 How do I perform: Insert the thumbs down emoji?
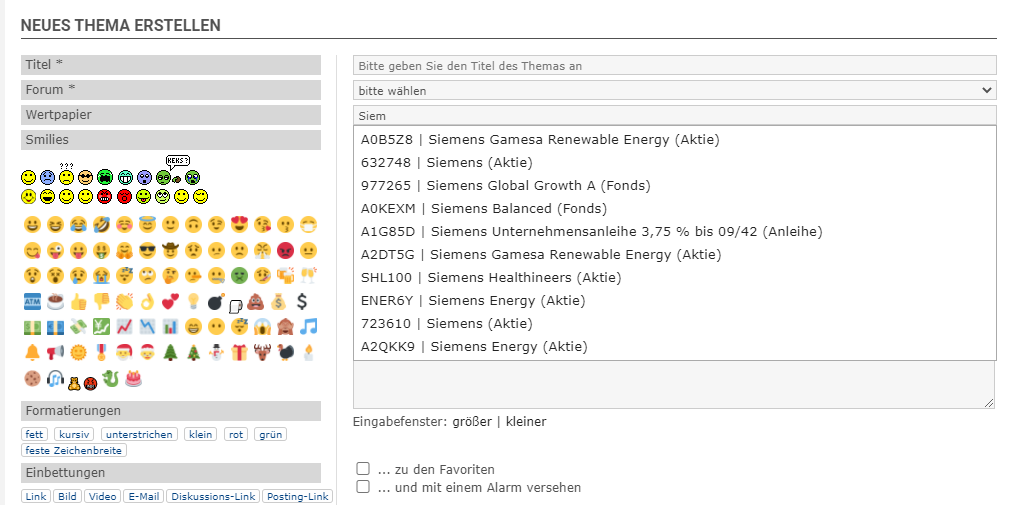click(100, 301)
